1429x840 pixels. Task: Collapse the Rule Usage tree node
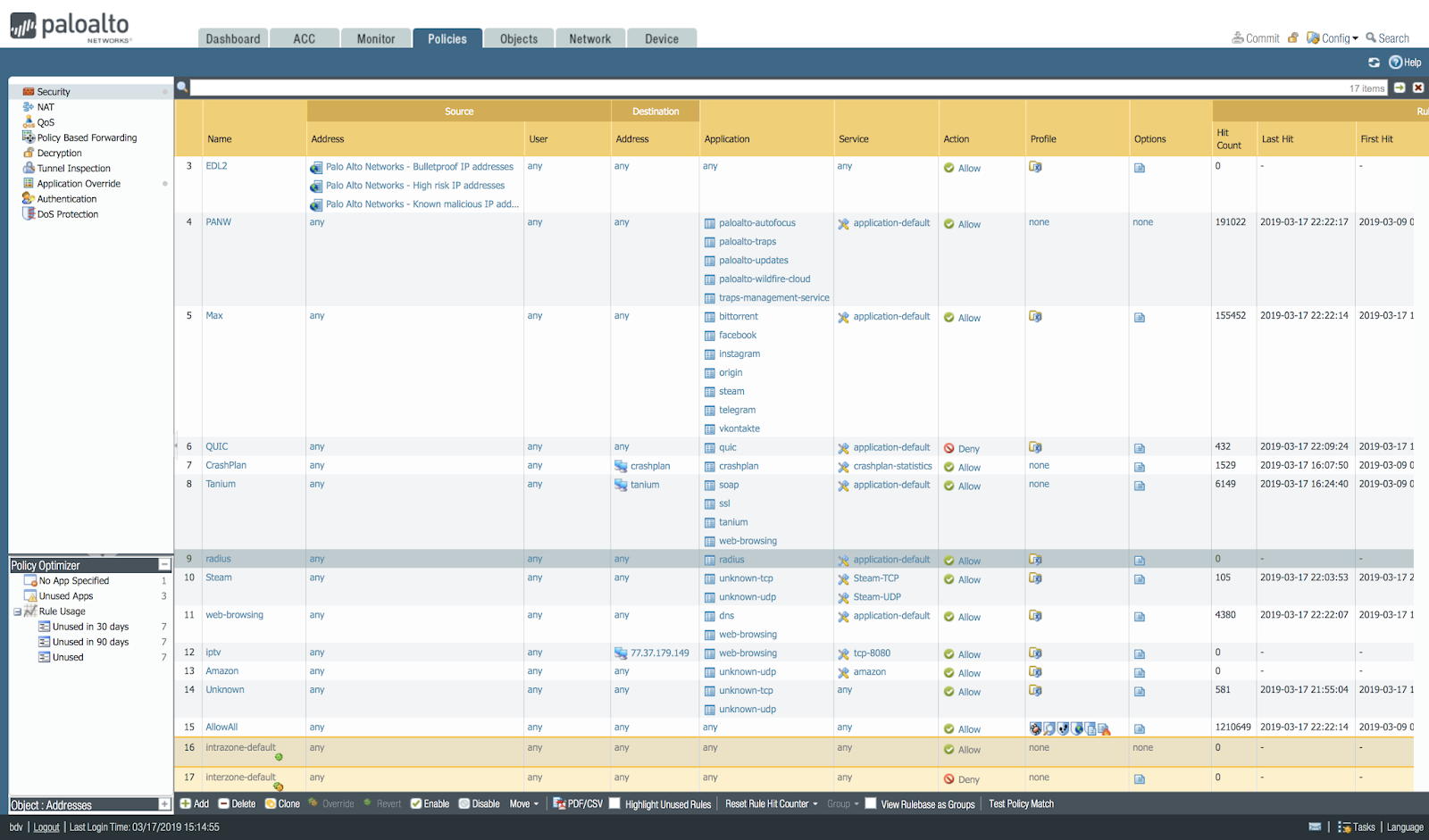17,611
